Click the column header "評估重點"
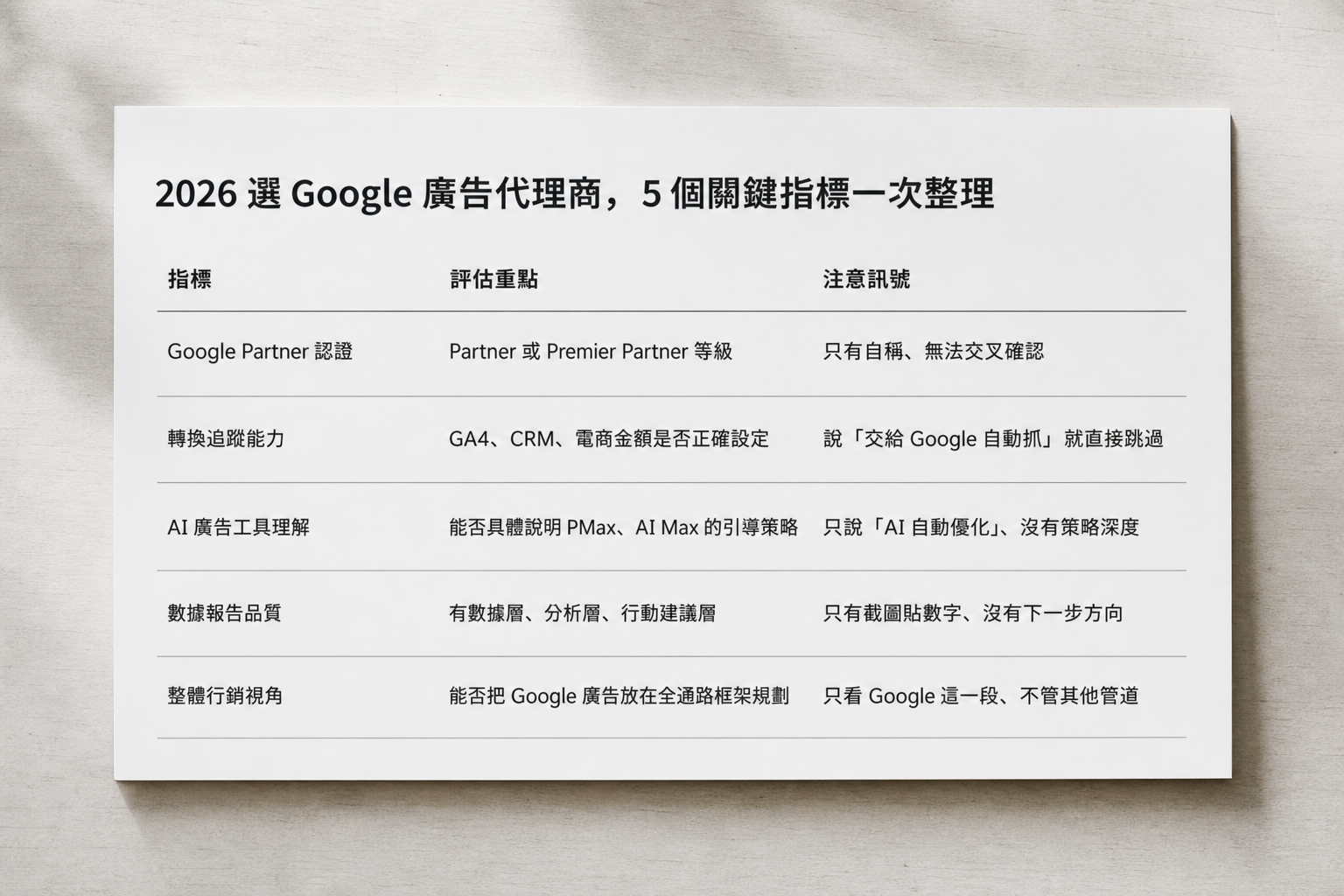This screenshot has height=896, width=1344. (493, 279)
